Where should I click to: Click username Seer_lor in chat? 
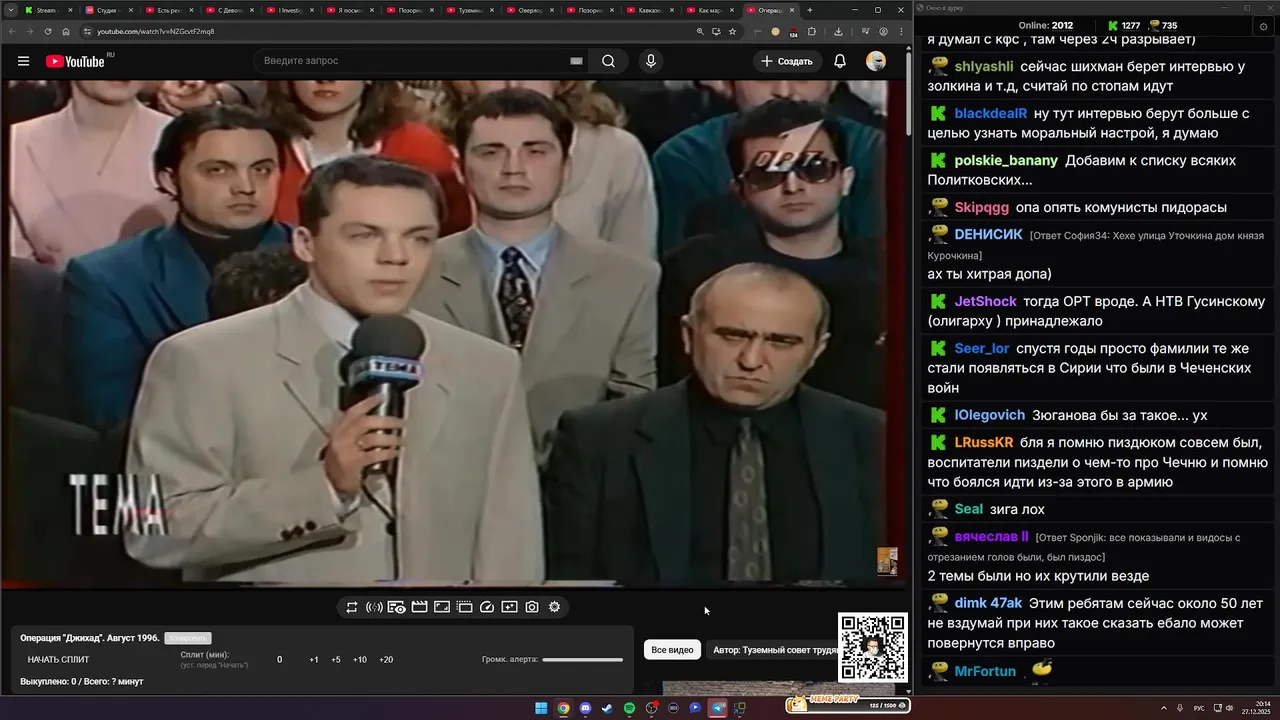(982, 349)
